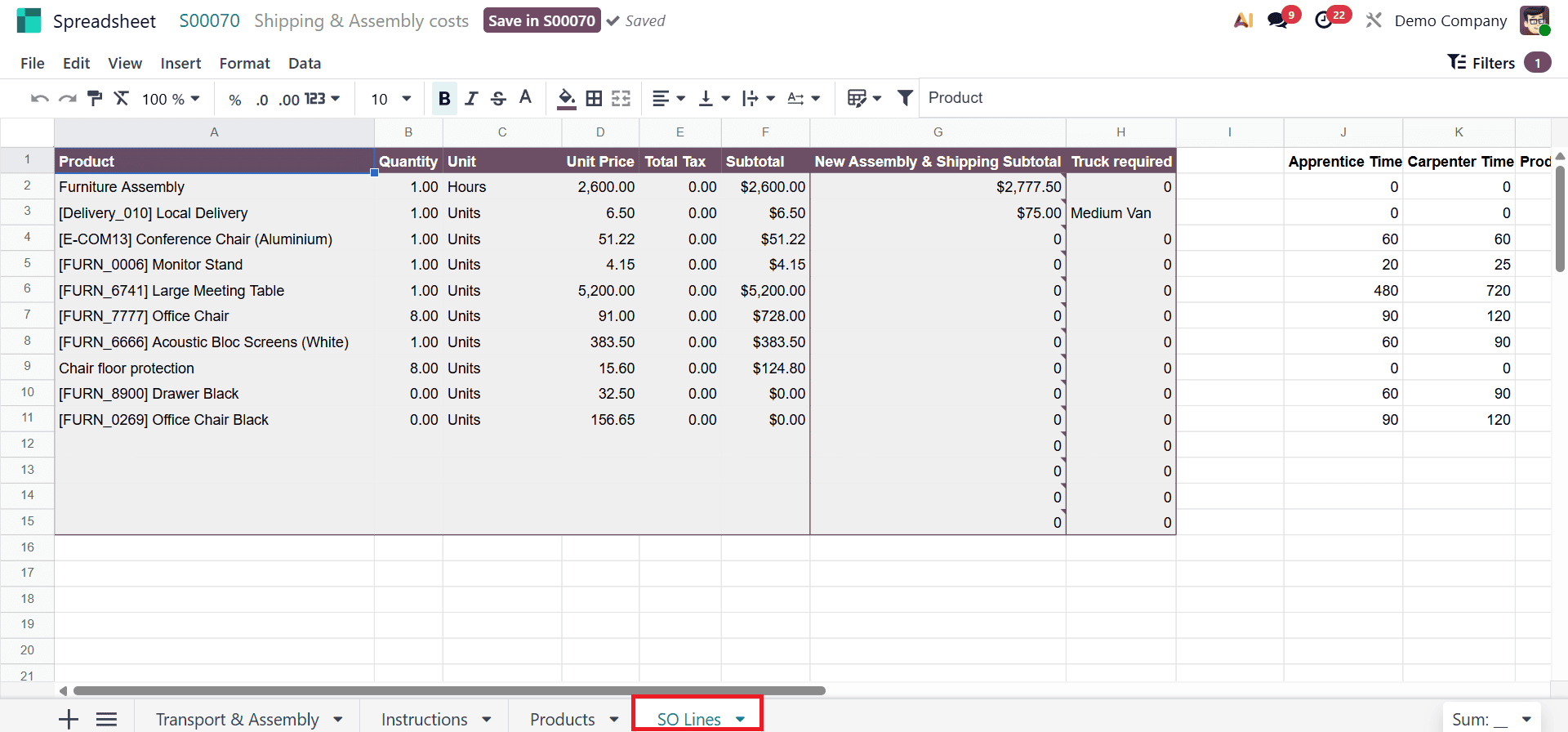
Task: Toggle italic formatting
Action: [x=471, y=99]
